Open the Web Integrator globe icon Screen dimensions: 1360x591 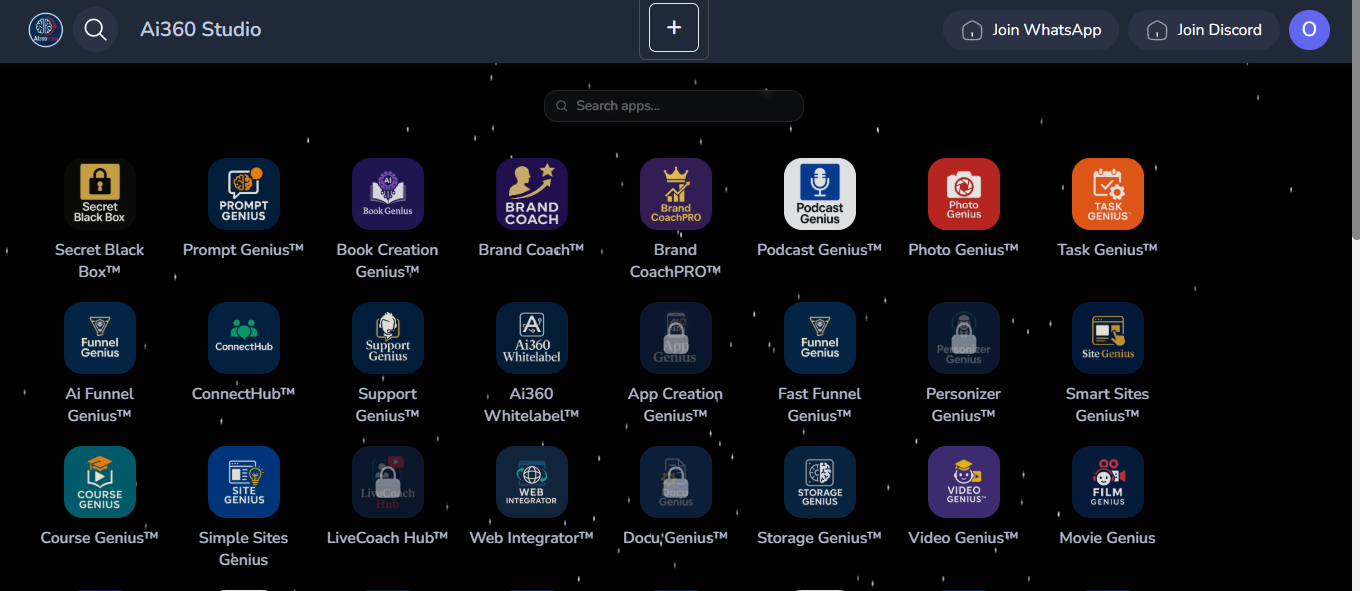(532, 482)
